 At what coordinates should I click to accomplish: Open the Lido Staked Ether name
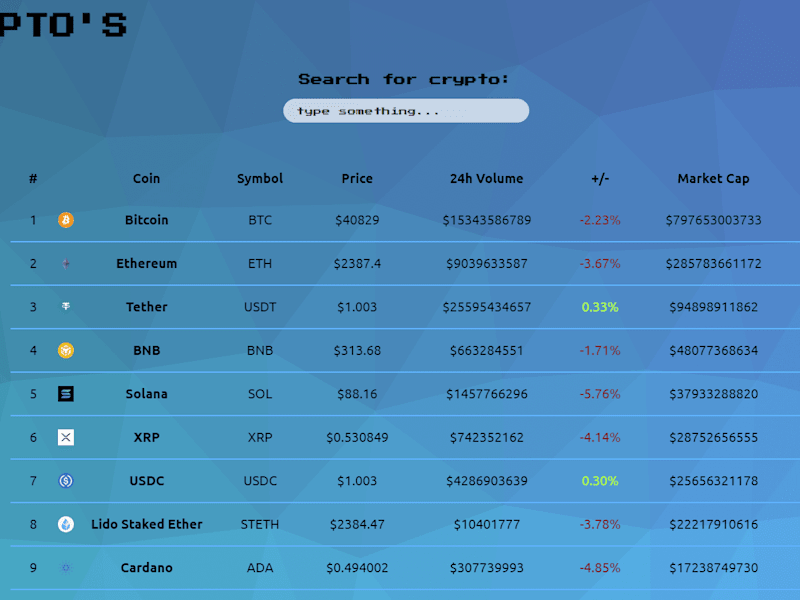[x=146, y=524]
